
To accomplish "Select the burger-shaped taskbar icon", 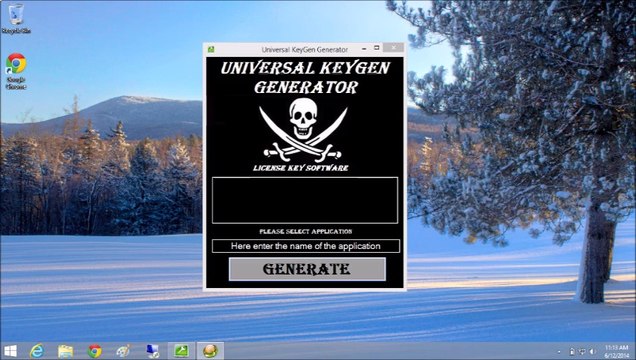I will tap(210, 351).
